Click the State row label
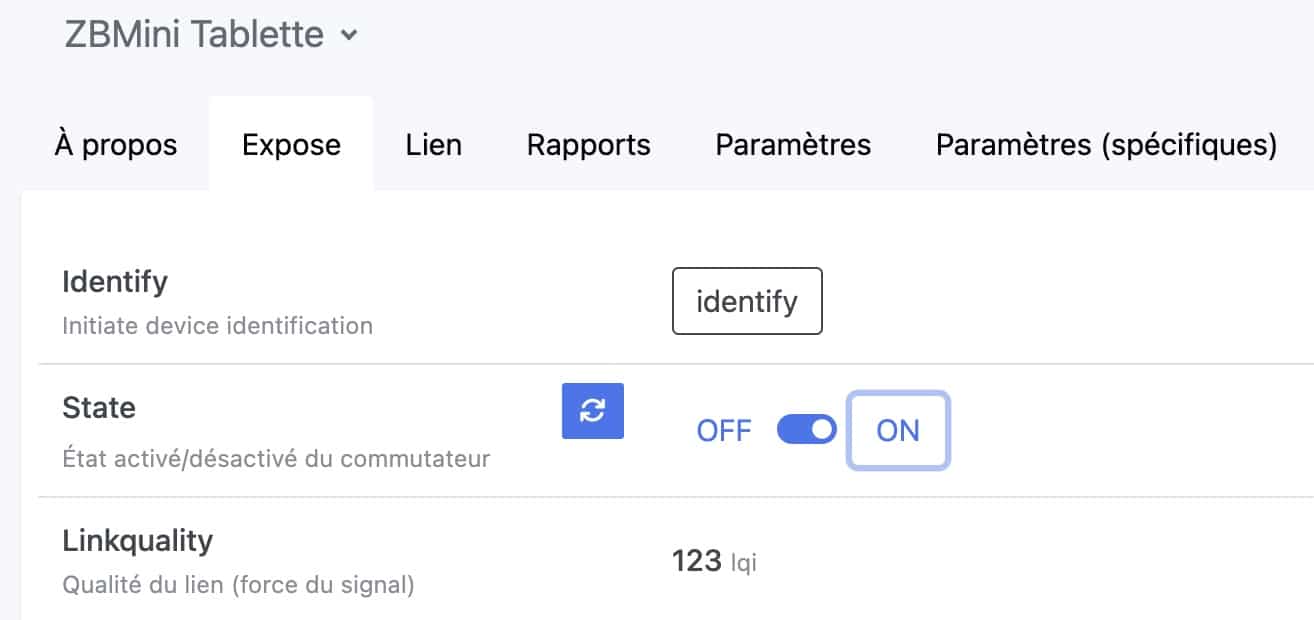This screenshot has height=620, width=1314. pyautogui.click(x=99, y=408)
